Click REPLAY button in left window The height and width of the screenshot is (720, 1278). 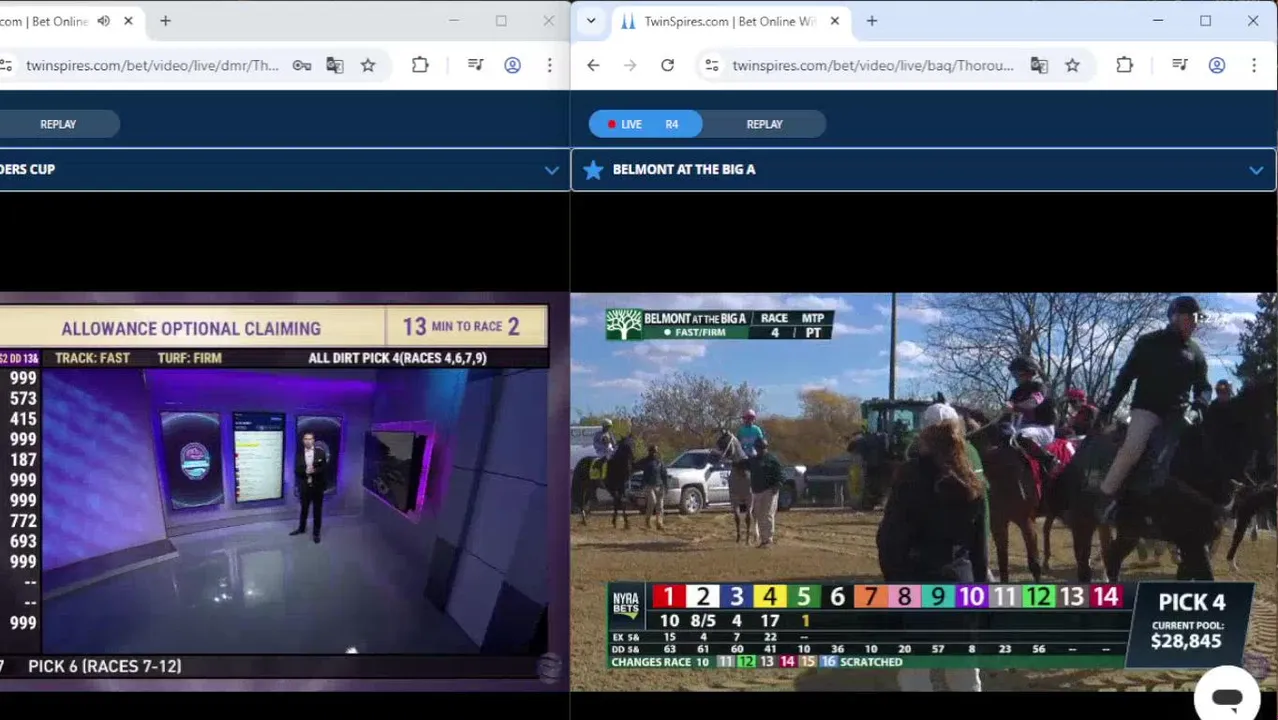coord(58,124)
